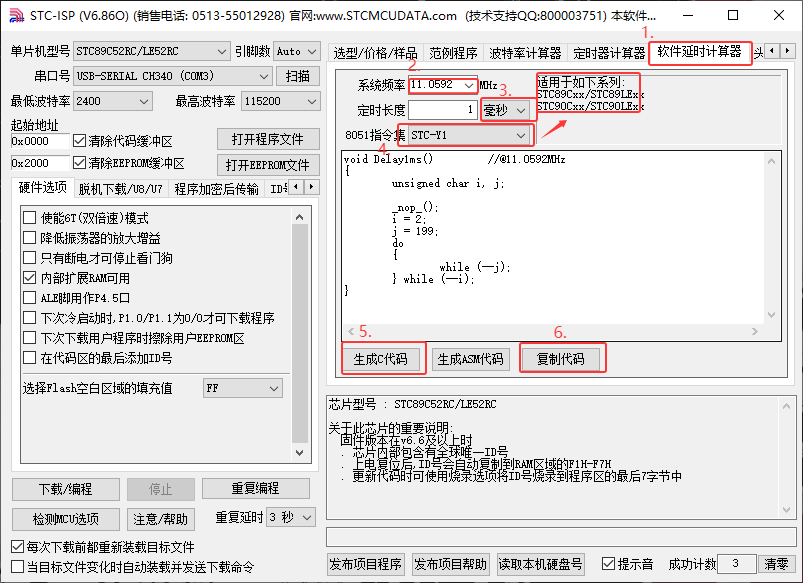Viewport: 803px width, 583px height.
Task: Open 最低波特率 2400 dropdown
Action: coord(113,101)
